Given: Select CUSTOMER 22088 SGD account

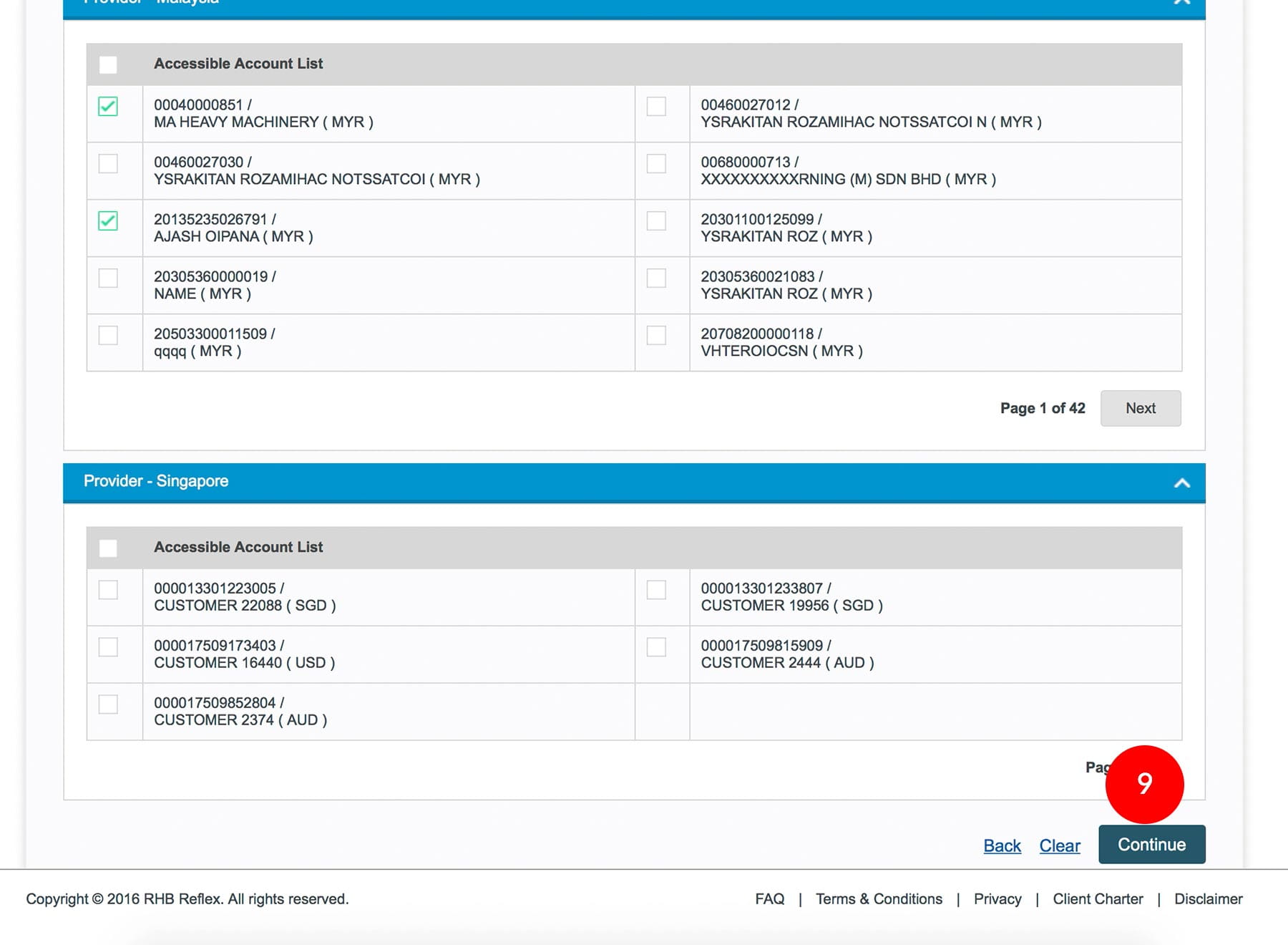Looking at the screenshot, I should (x=108, y=590).
